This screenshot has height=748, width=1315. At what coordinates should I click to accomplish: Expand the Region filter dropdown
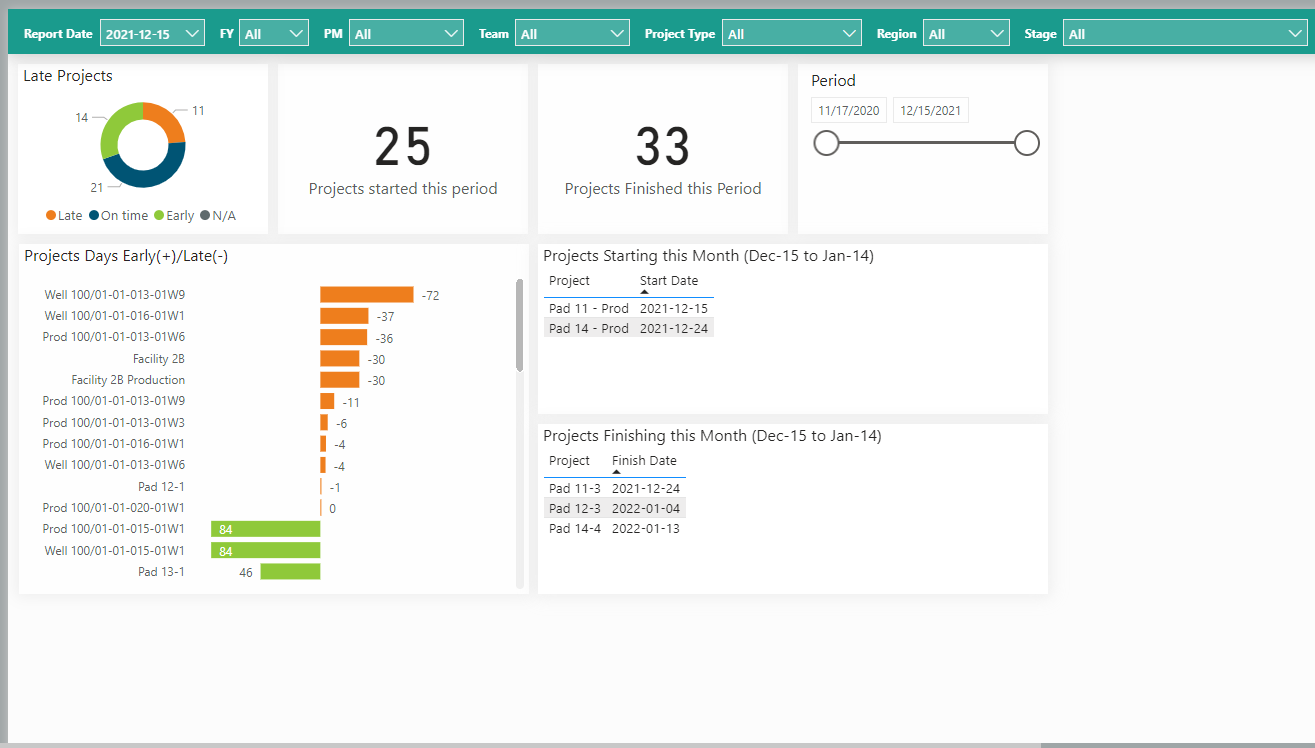965,34
